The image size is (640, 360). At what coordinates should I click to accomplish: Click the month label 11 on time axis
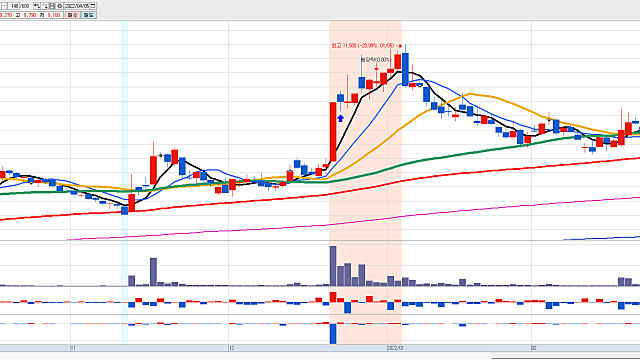coord(73,348)
